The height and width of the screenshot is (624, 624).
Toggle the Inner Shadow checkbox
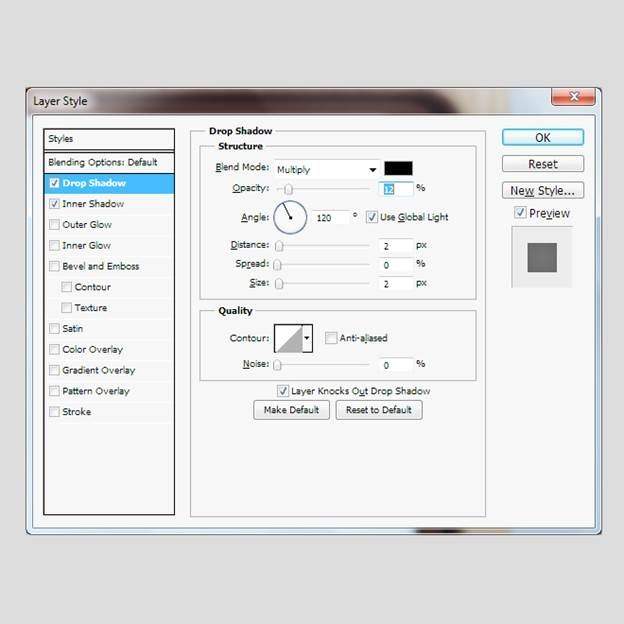[54, 204]
